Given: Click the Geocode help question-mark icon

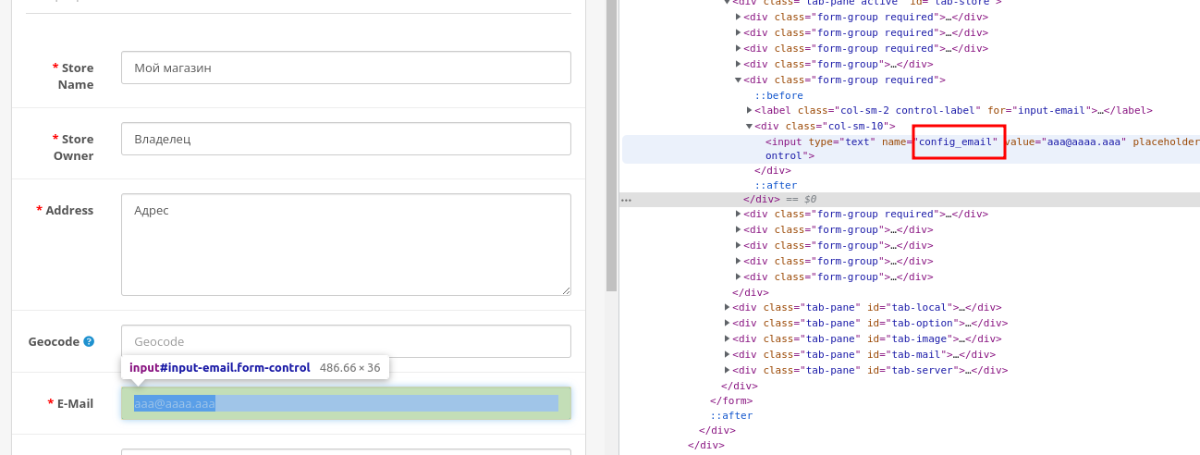Looking at the screenshot, I should 89,341.
